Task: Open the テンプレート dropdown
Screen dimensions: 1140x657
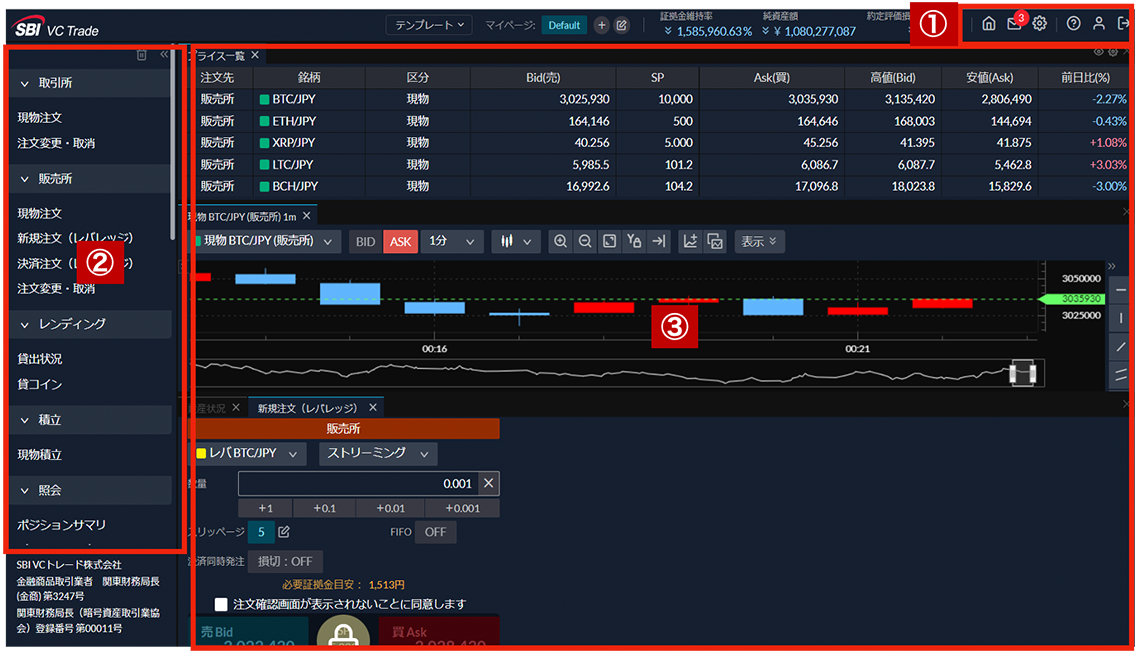Action: (429, 25)
